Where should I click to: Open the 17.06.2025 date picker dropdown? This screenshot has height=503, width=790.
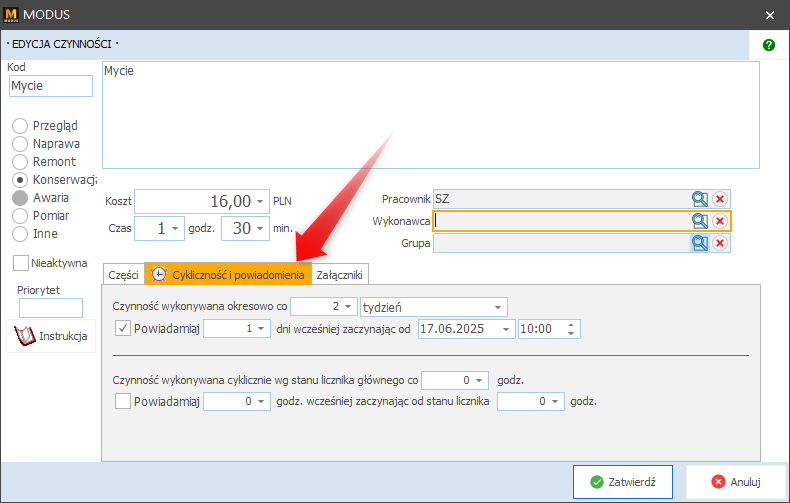tap(506, 328)
